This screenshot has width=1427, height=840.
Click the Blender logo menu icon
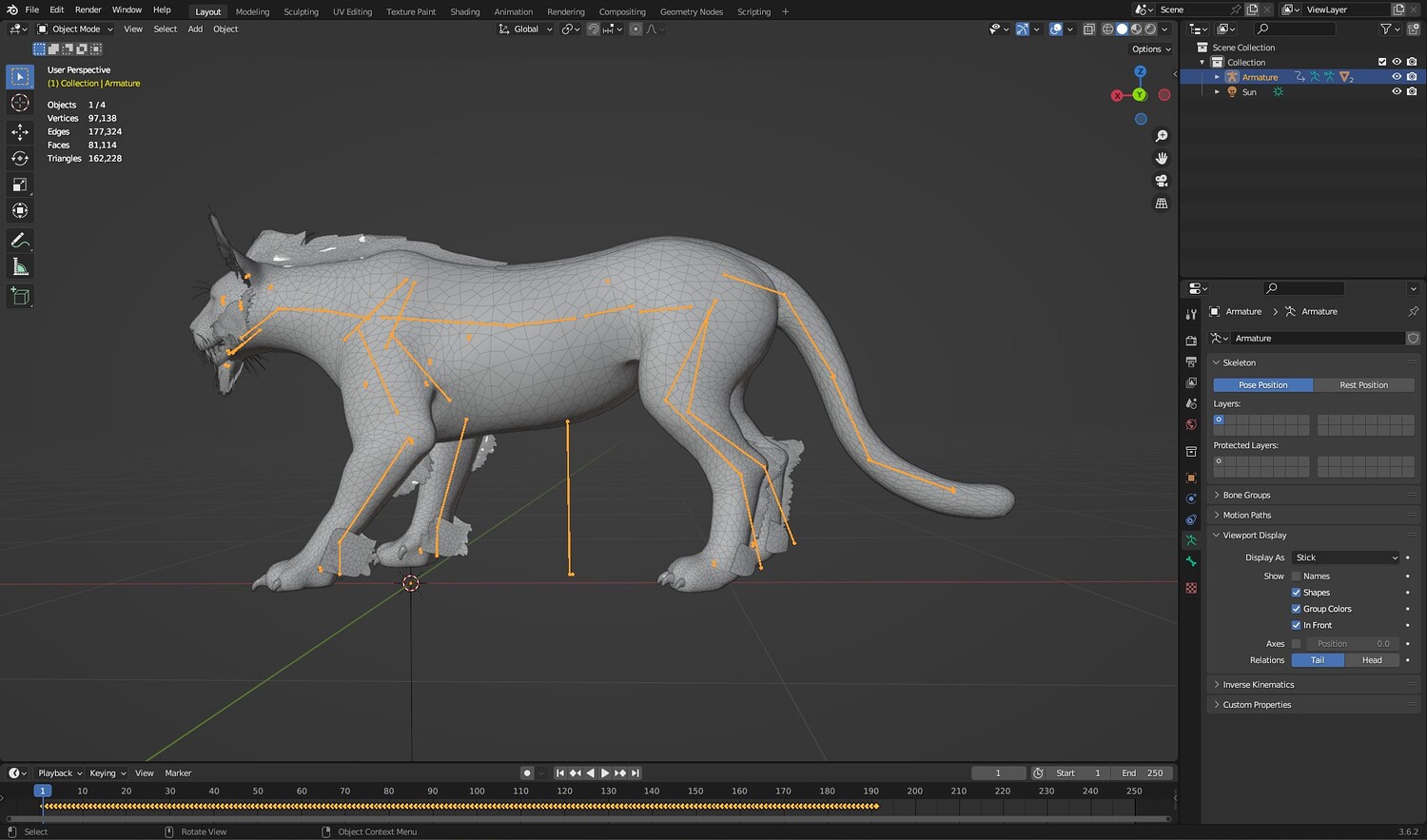coord(11,10)
